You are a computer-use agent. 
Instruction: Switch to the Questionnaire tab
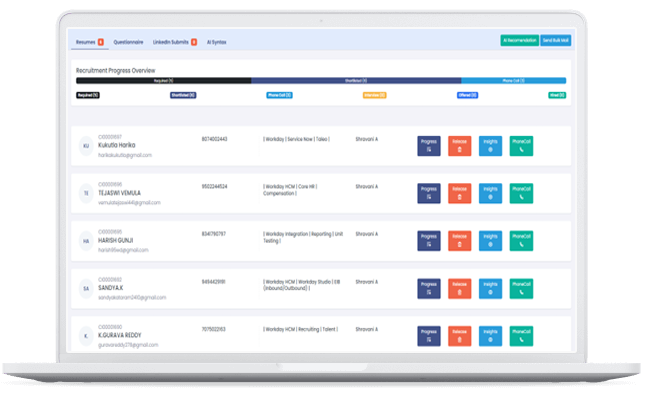pyautogui.click(x=128, y=42)
